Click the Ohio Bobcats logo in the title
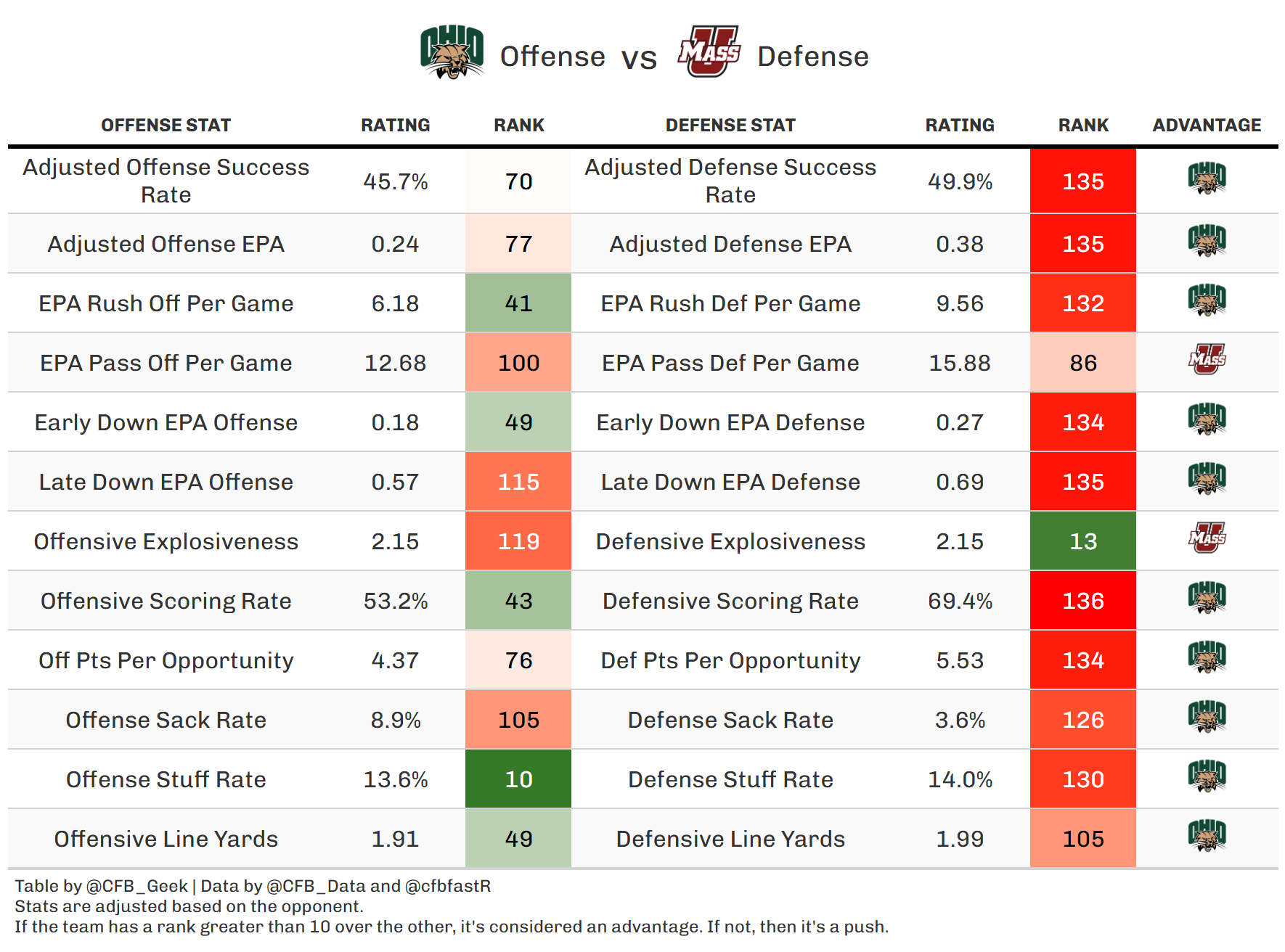 452,52
